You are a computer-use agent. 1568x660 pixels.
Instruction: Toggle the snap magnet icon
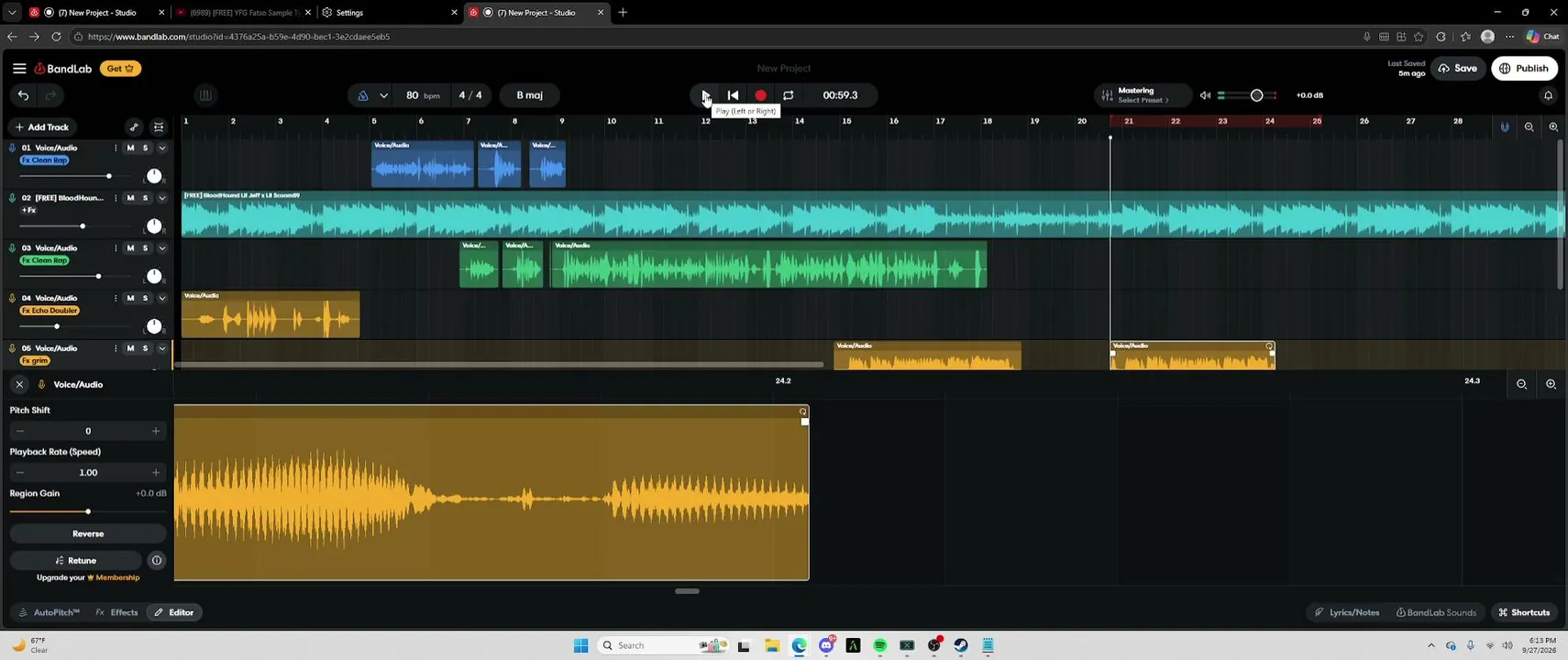[x=1505, y=127]
